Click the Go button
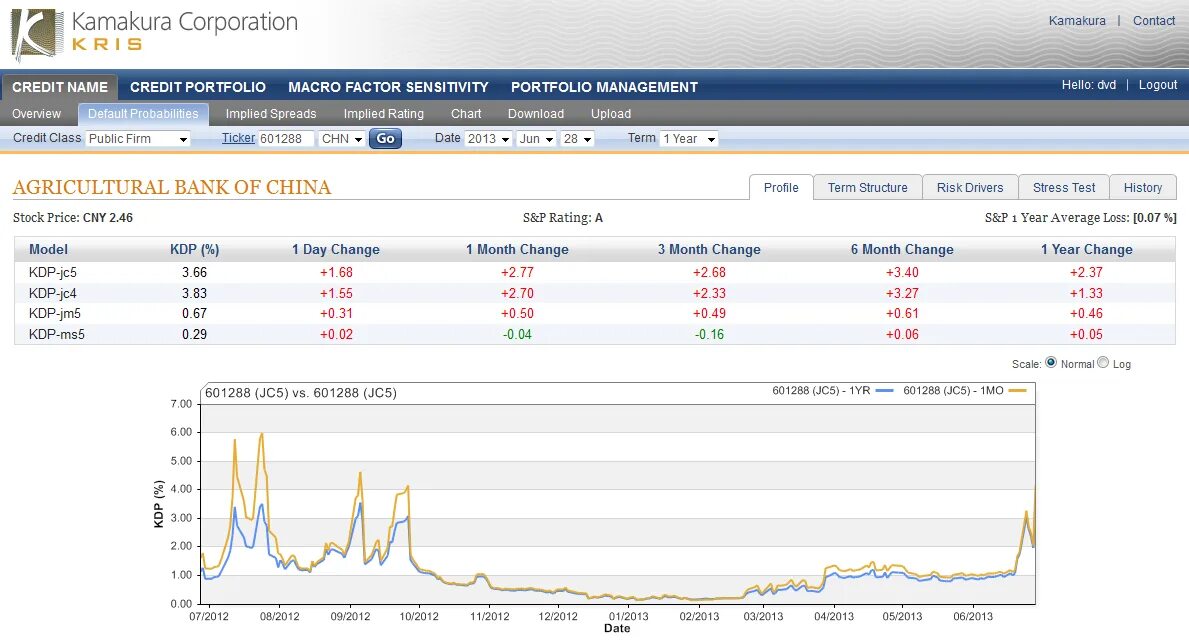The image size is (1189, 641). click(x=385, y=139)
